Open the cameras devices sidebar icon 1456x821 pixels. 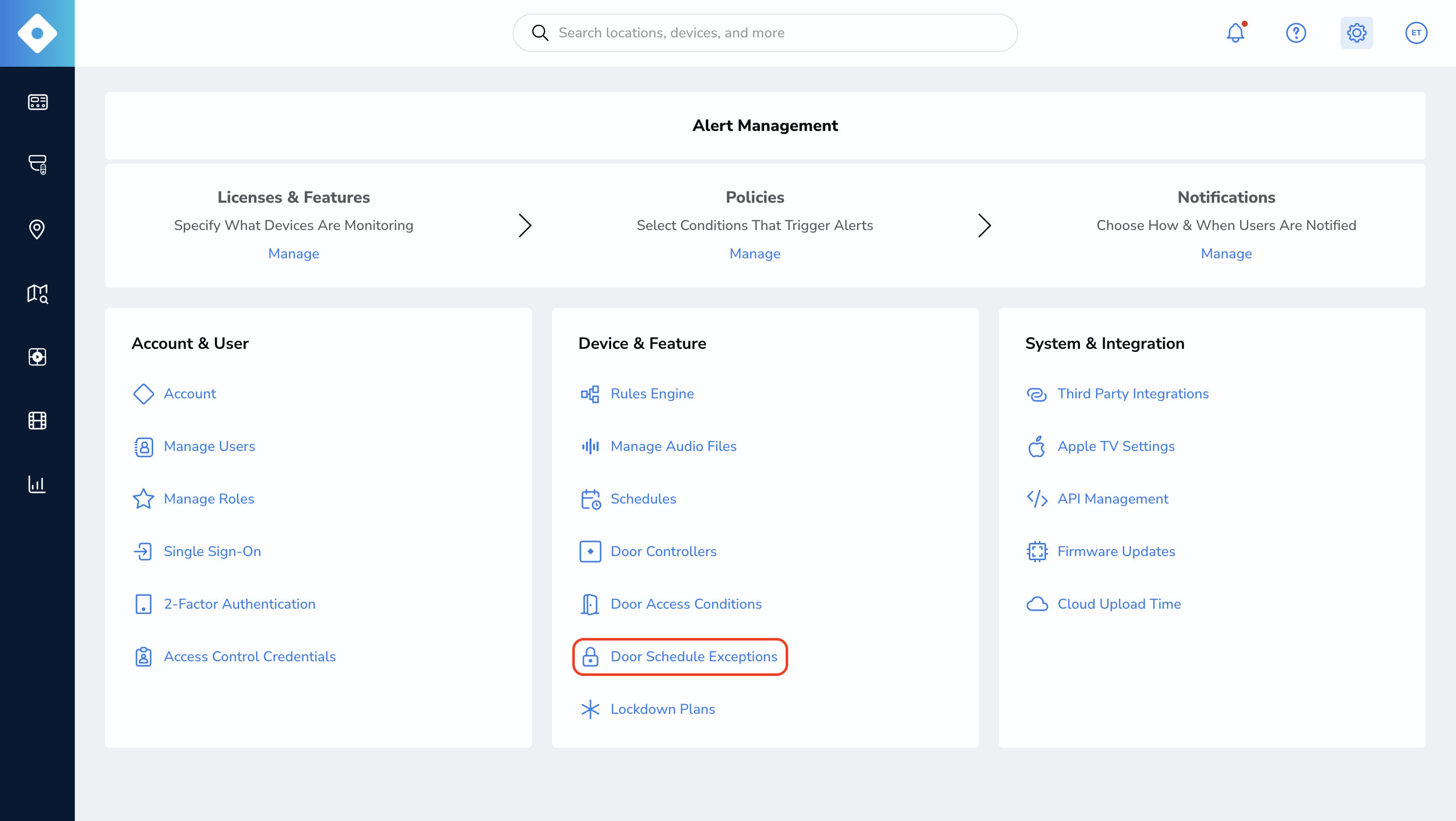pyautogui.click(x=37, y=165)
